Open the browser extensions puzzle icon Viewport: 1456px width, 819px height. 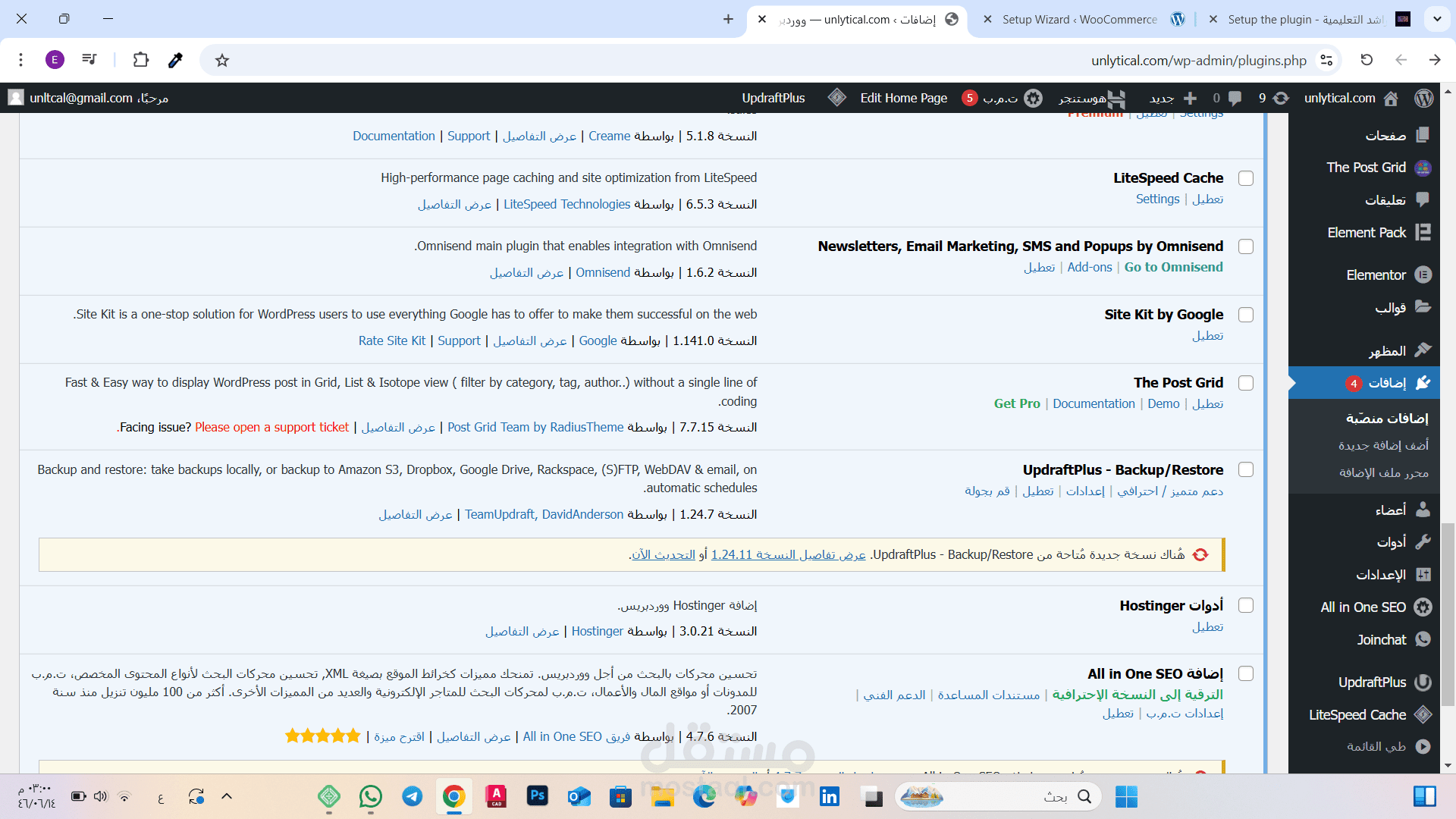pyautogui.click(x=141, y=60)
